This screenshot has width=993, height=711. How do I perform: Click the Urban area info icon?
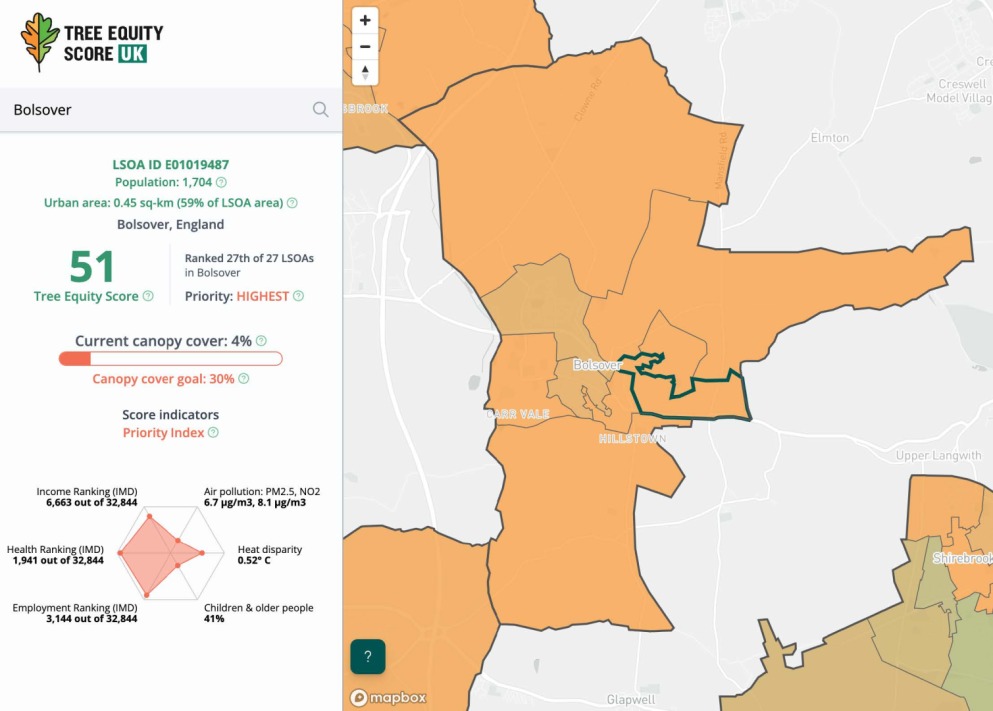click(291, 203)
